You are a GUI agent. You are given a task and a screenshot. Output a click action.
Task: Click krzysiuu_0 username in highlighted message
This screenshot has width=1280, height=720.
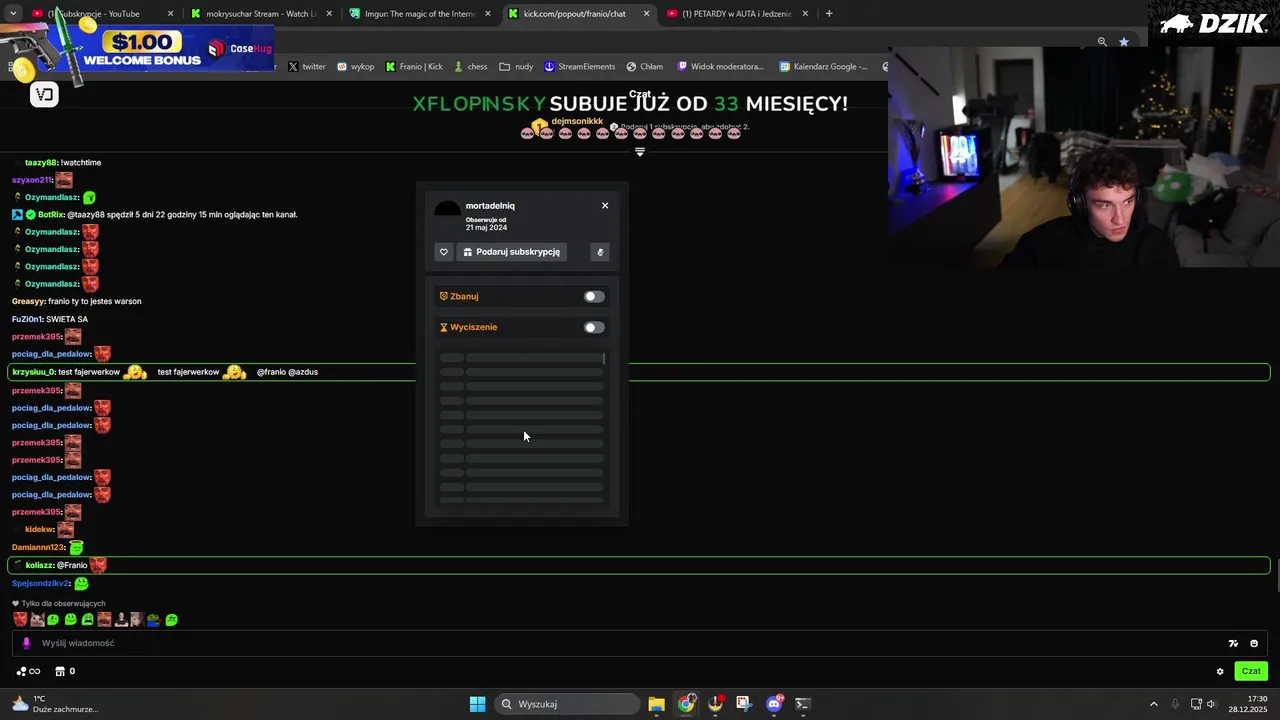[34, 372]
